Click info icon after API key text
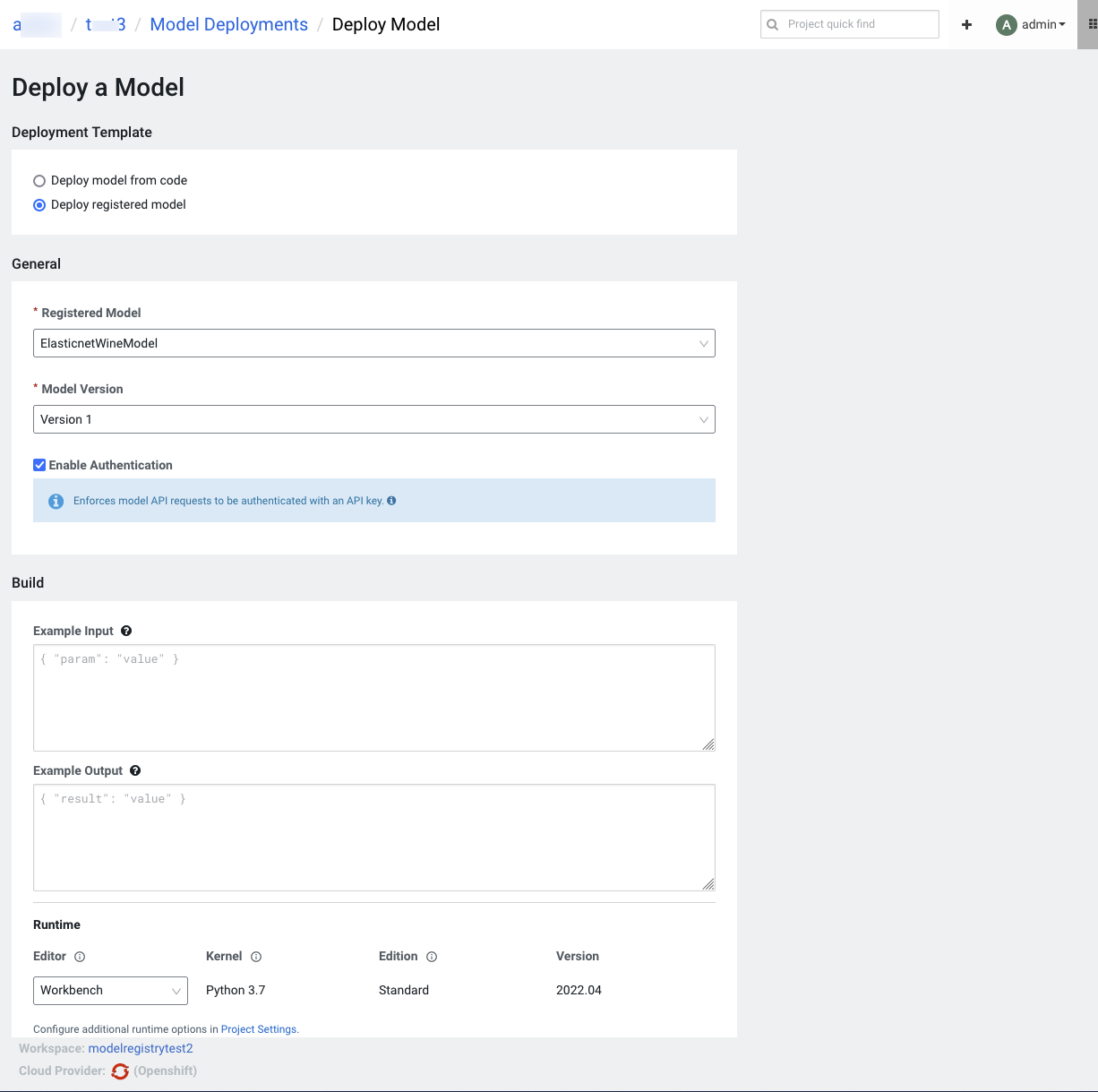Image resolution: width=1098 pixels, height=1092 pixels. pos(391,501)
